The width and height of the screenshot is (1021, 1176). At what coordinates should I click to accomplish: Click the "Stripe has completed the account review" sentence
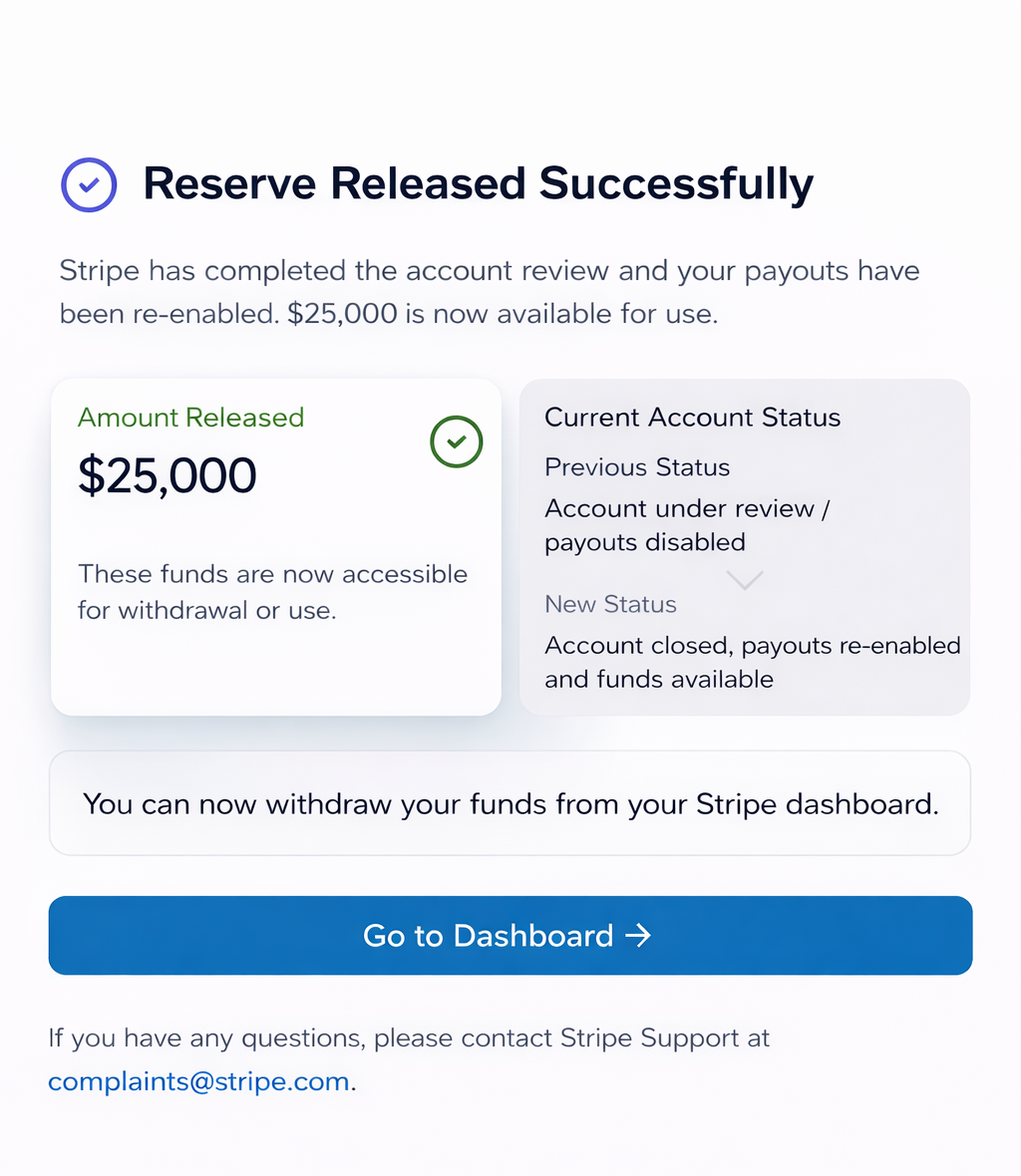(x=489, y=271)
